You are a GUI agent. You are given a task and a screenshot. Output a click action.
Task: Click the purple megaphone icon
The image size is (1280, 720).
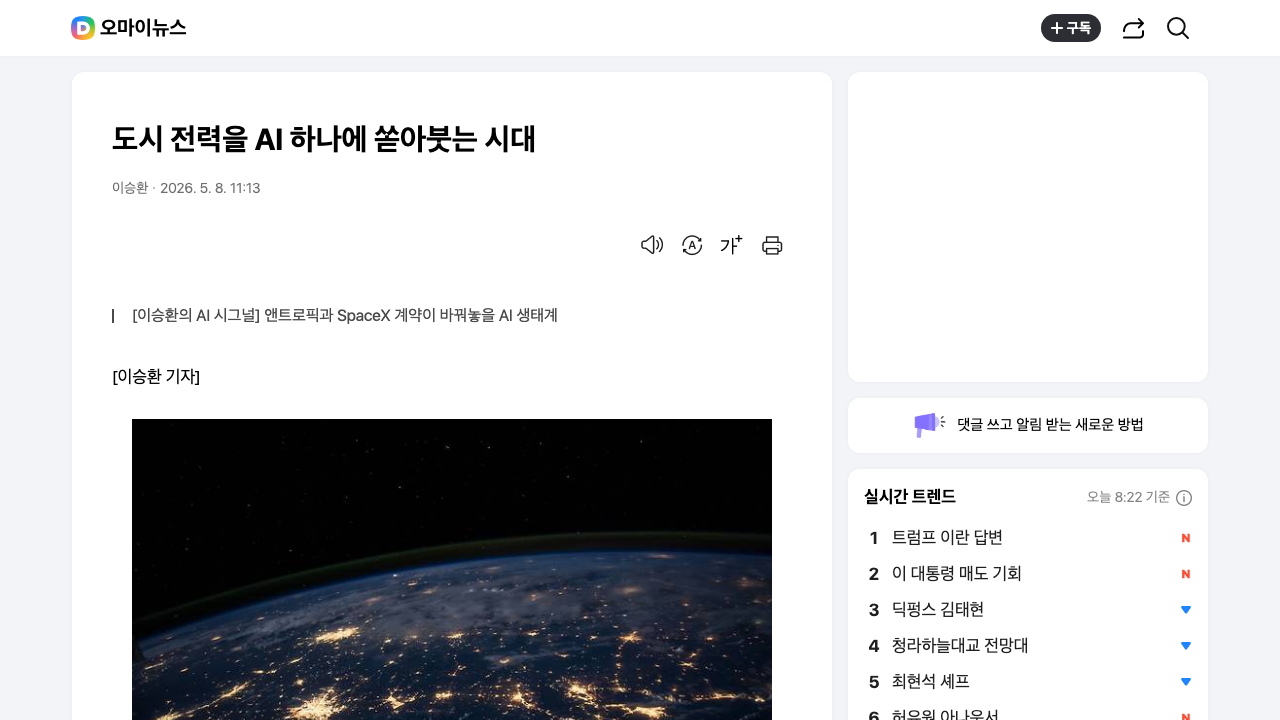[929, 424]
